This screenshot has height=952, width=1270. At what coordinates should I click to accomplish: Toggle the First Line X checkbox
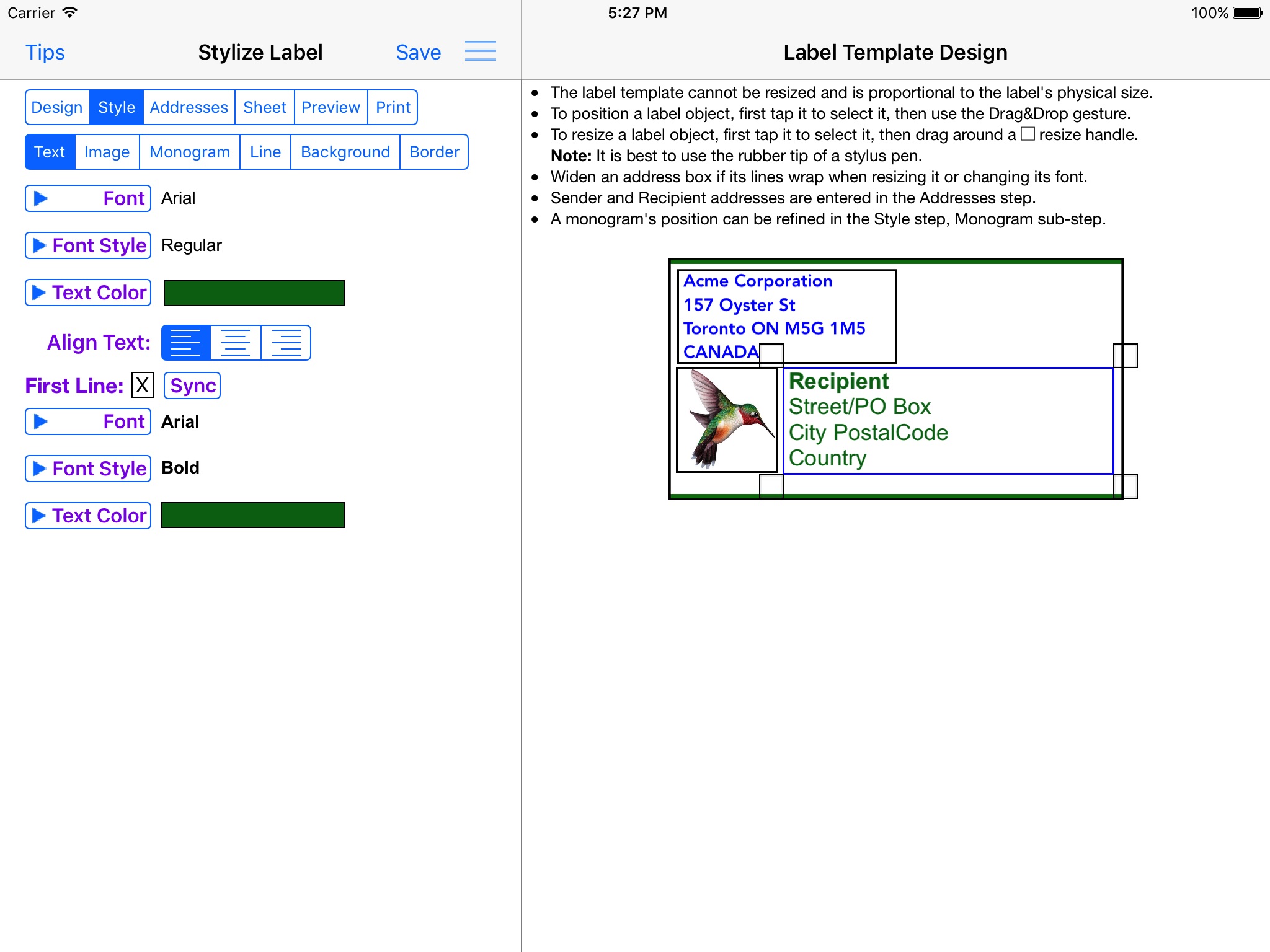[142, 383]
